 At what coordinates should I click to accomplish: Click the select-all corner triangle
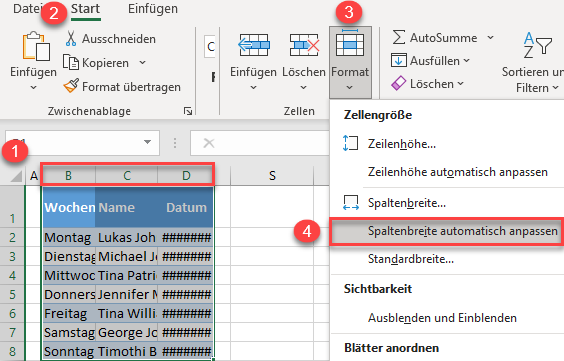(x=16, y=176)
